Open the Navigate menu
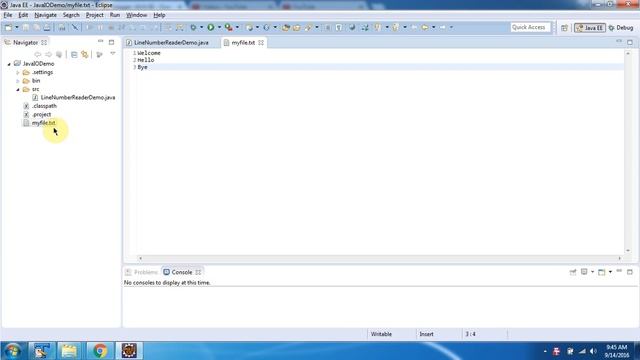 tap(46, 15)
